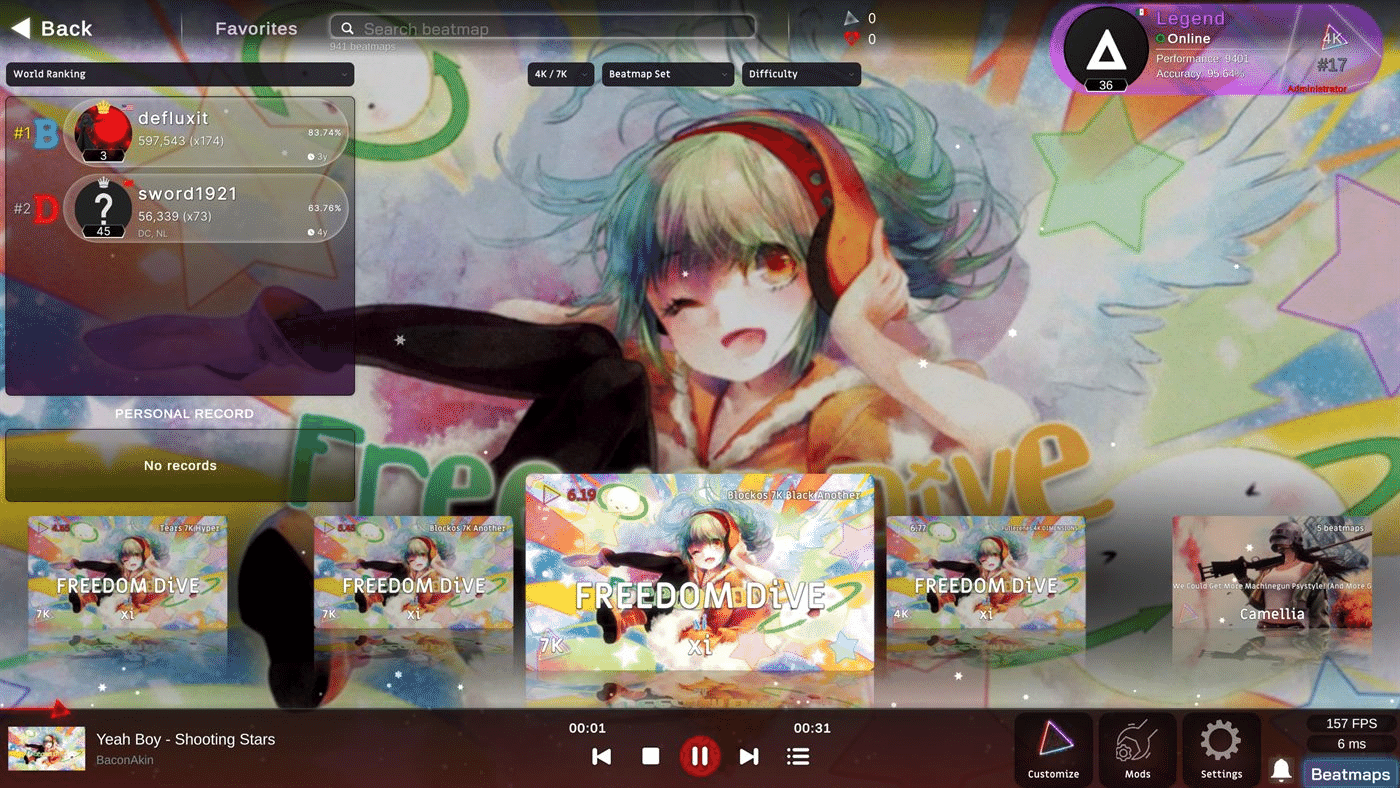Click the Online status in the profile card
This screenshot has height=788, width=1400.
pos(1183,39)
